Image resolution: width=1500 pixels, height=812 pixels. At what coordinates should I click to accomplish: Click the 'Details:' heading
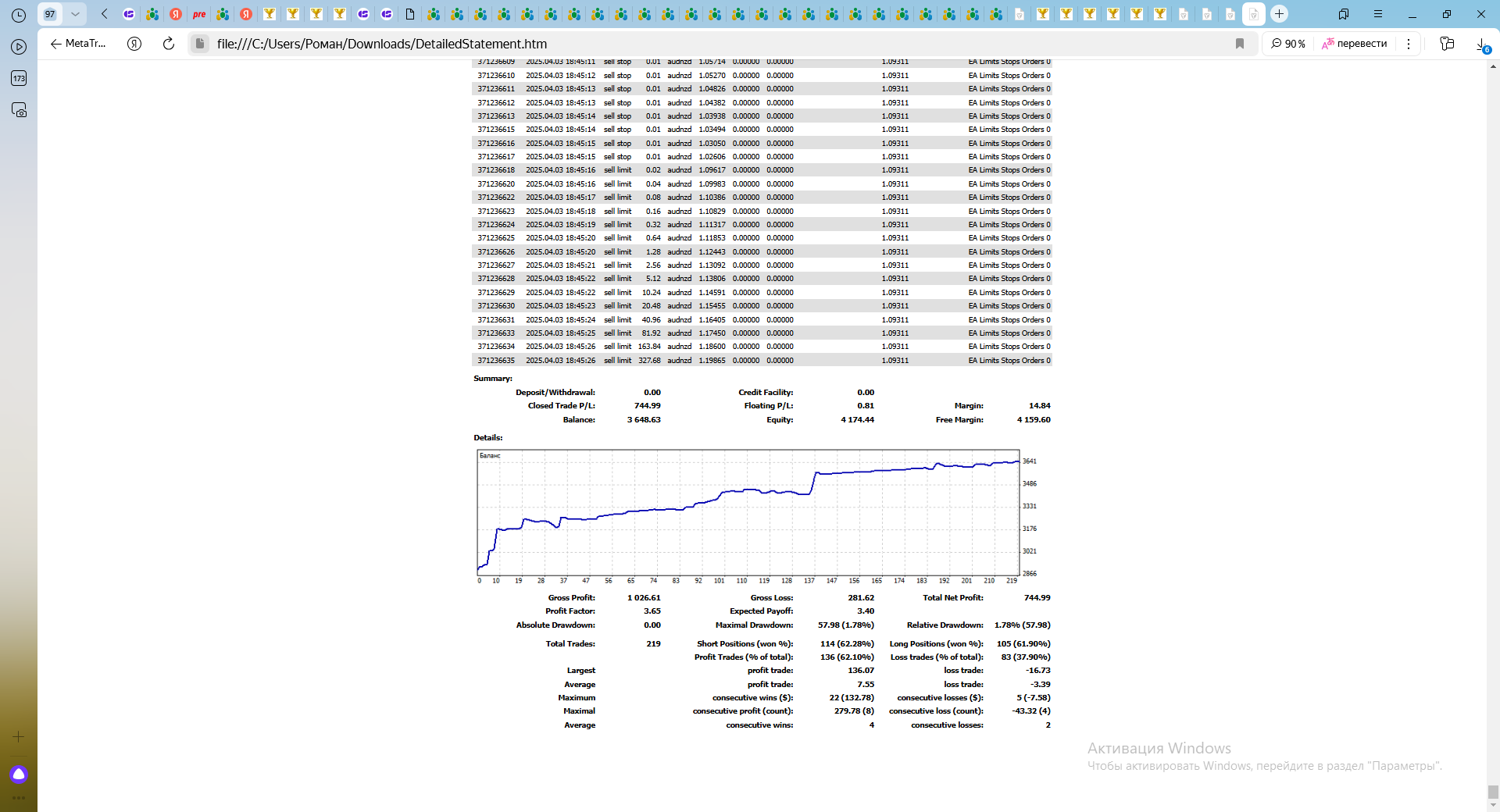click(x=488, y=438)
